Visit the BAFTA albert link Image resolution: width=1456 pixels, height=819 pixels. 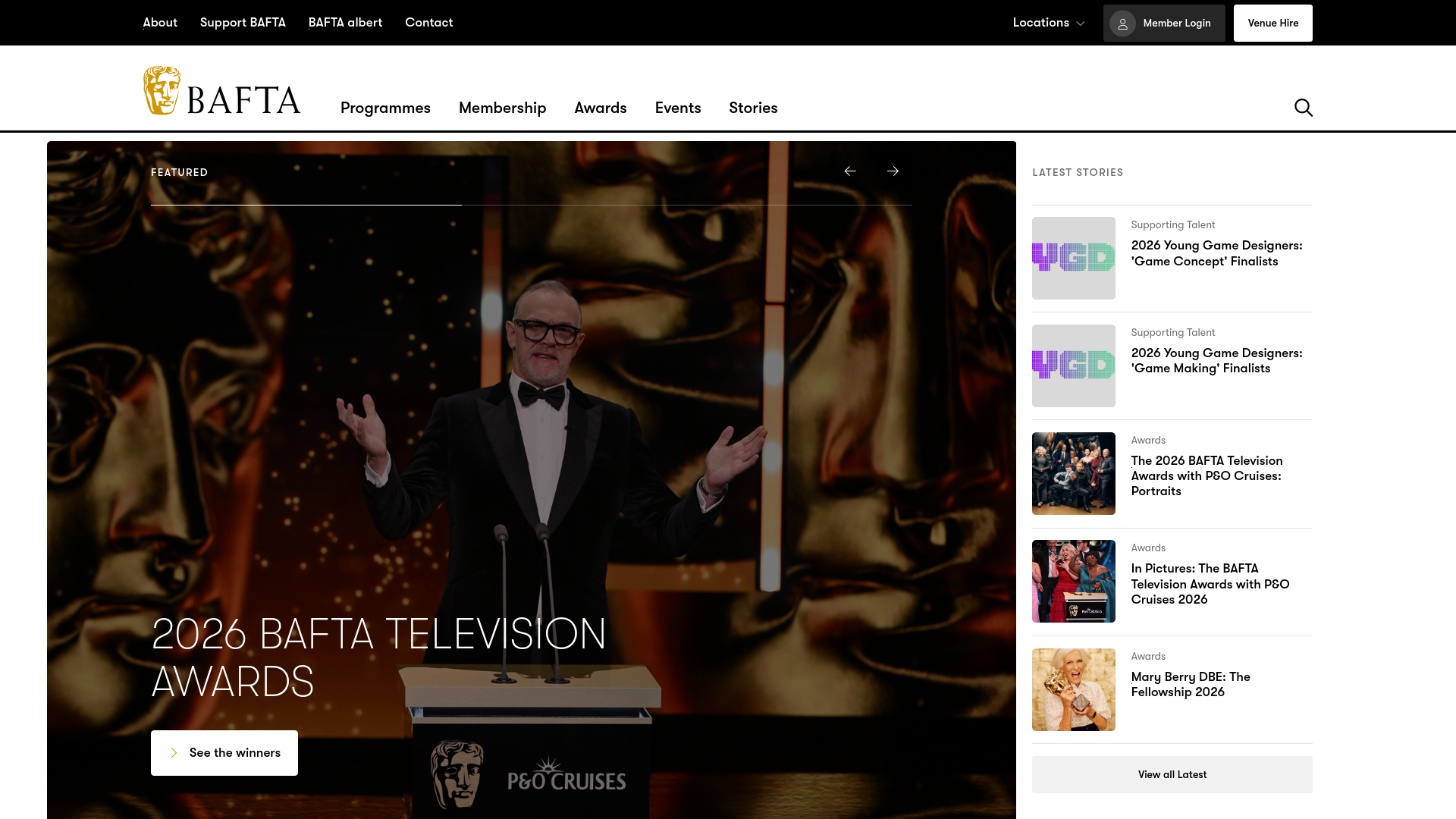coord(345,23)
